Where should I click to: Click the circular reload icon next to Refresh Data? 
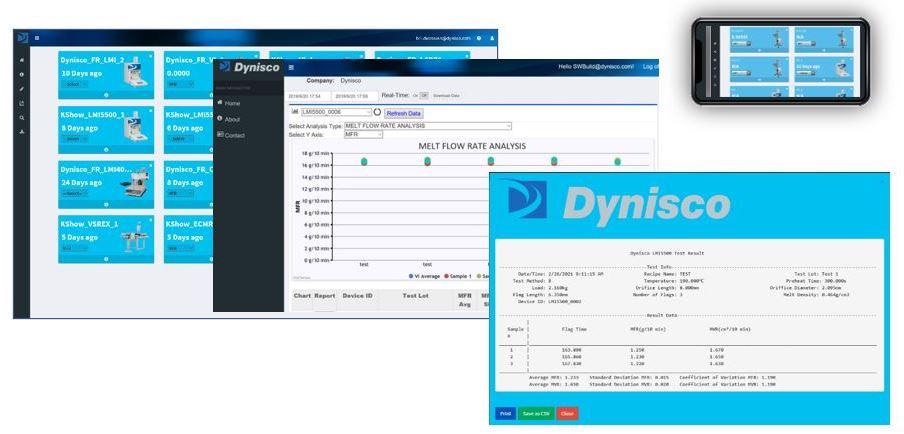point(378,112)
